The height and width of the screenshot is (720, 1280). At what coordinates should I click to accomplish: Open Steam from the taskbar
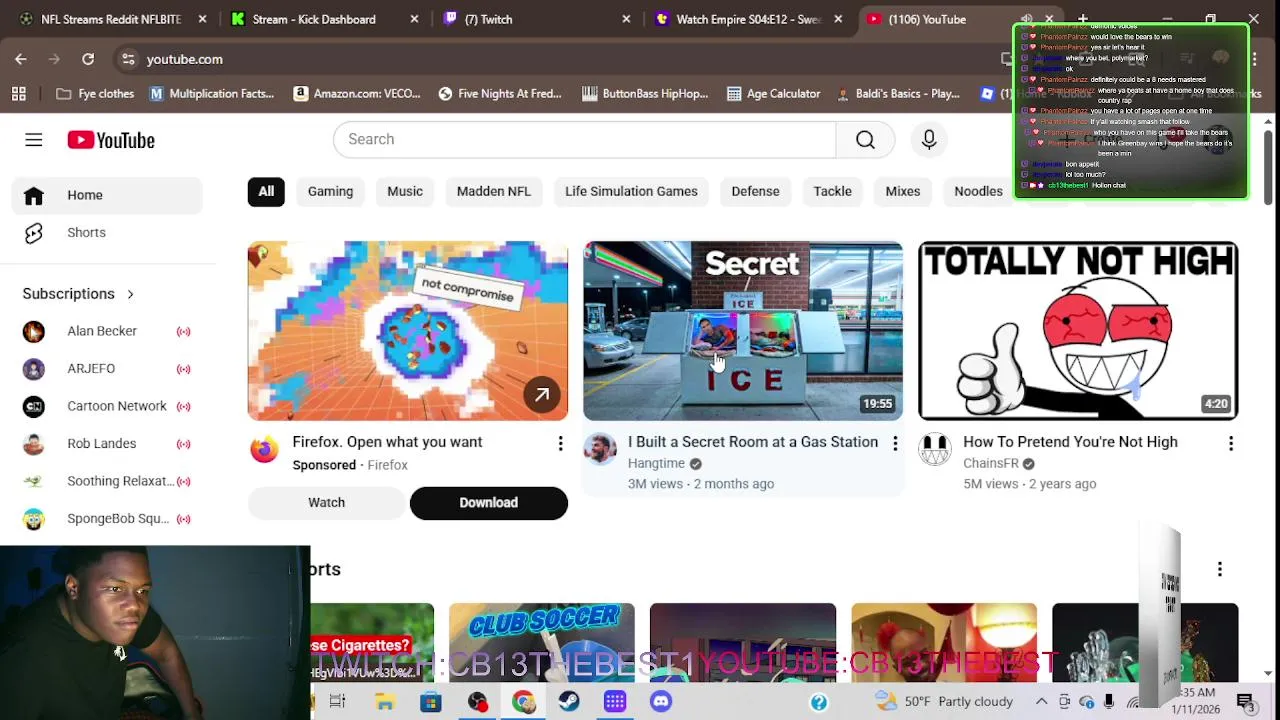(569, 702)
